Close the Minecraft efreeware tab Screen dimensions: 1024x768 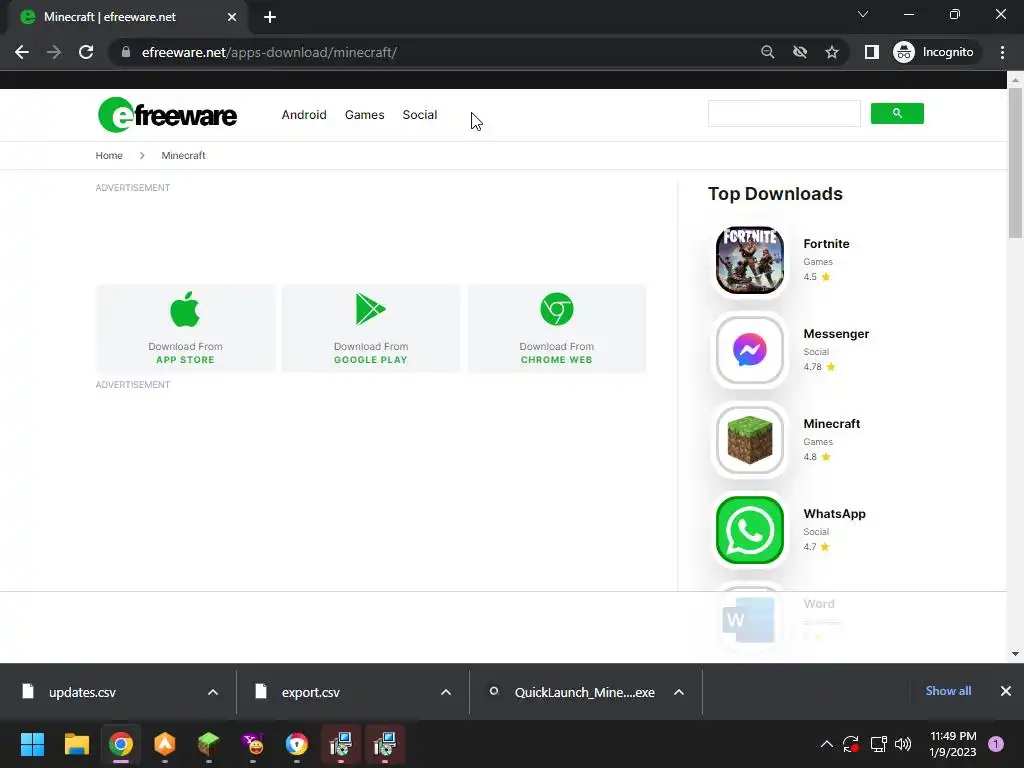coord(232,17)
